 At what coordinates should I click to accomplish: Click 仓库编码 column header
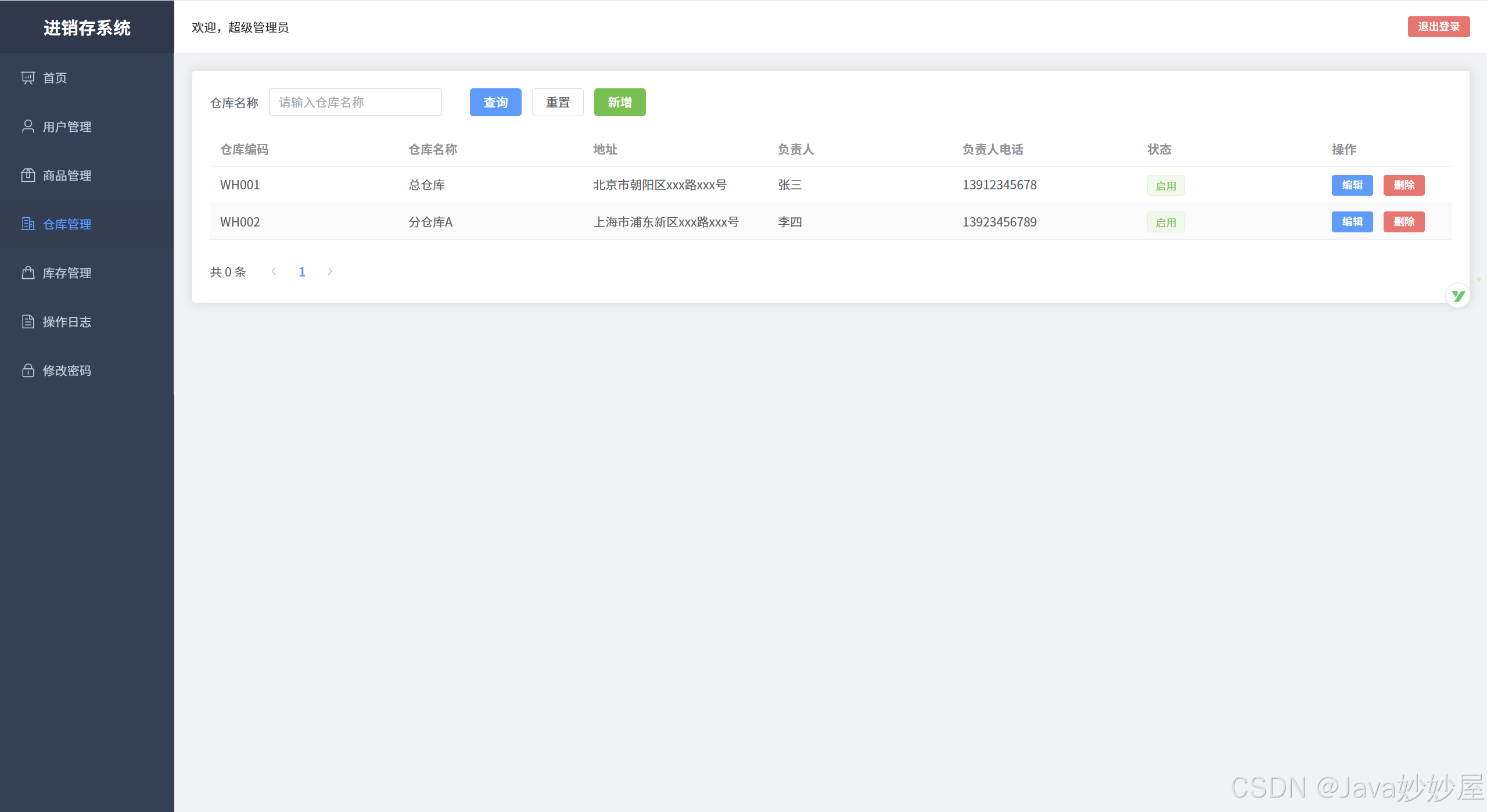click(x=245, y=150)
